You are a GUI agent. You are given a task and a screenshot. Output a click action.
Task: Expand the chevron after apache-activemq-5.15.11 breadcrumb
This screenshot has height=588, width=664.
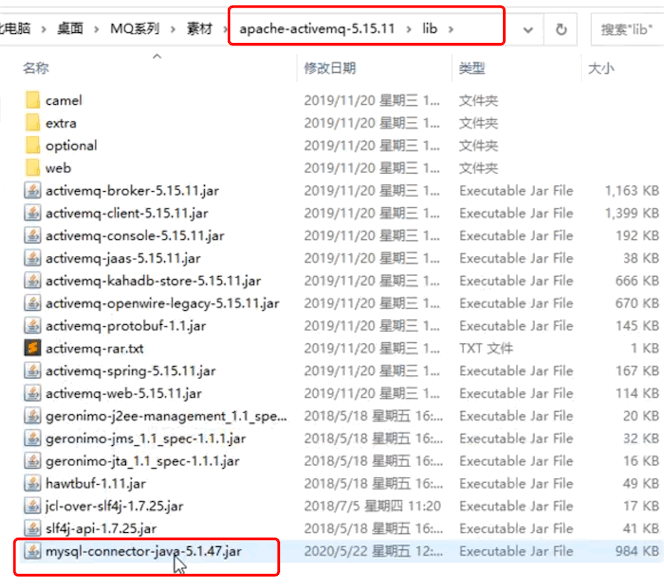coord(409,29)
